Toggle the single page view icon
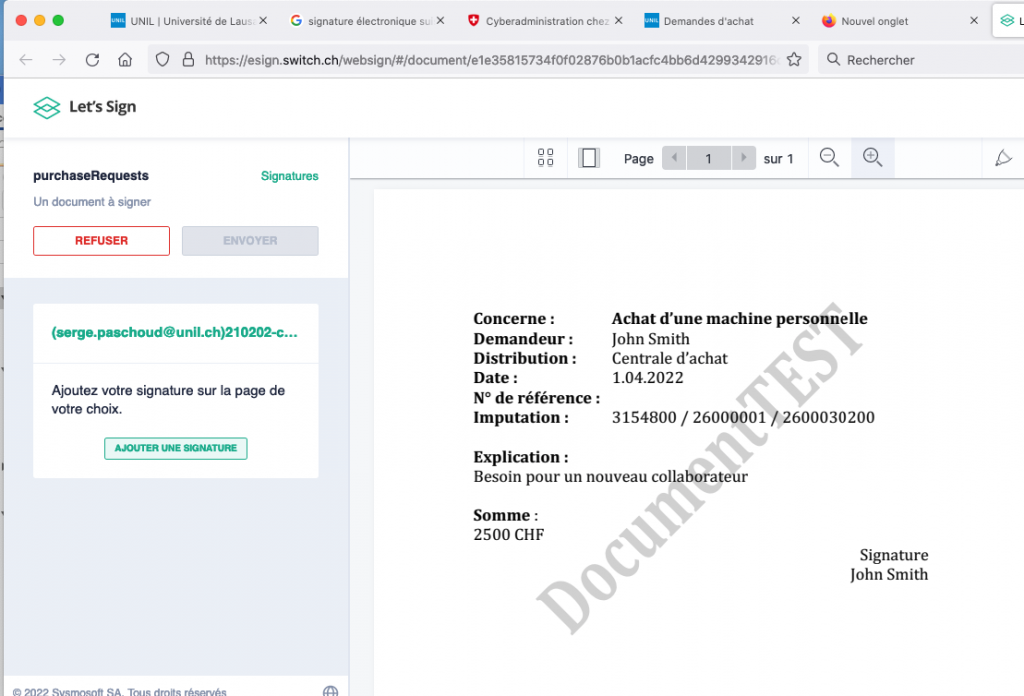The image size is (1024, 696). [x=589, y=158]
